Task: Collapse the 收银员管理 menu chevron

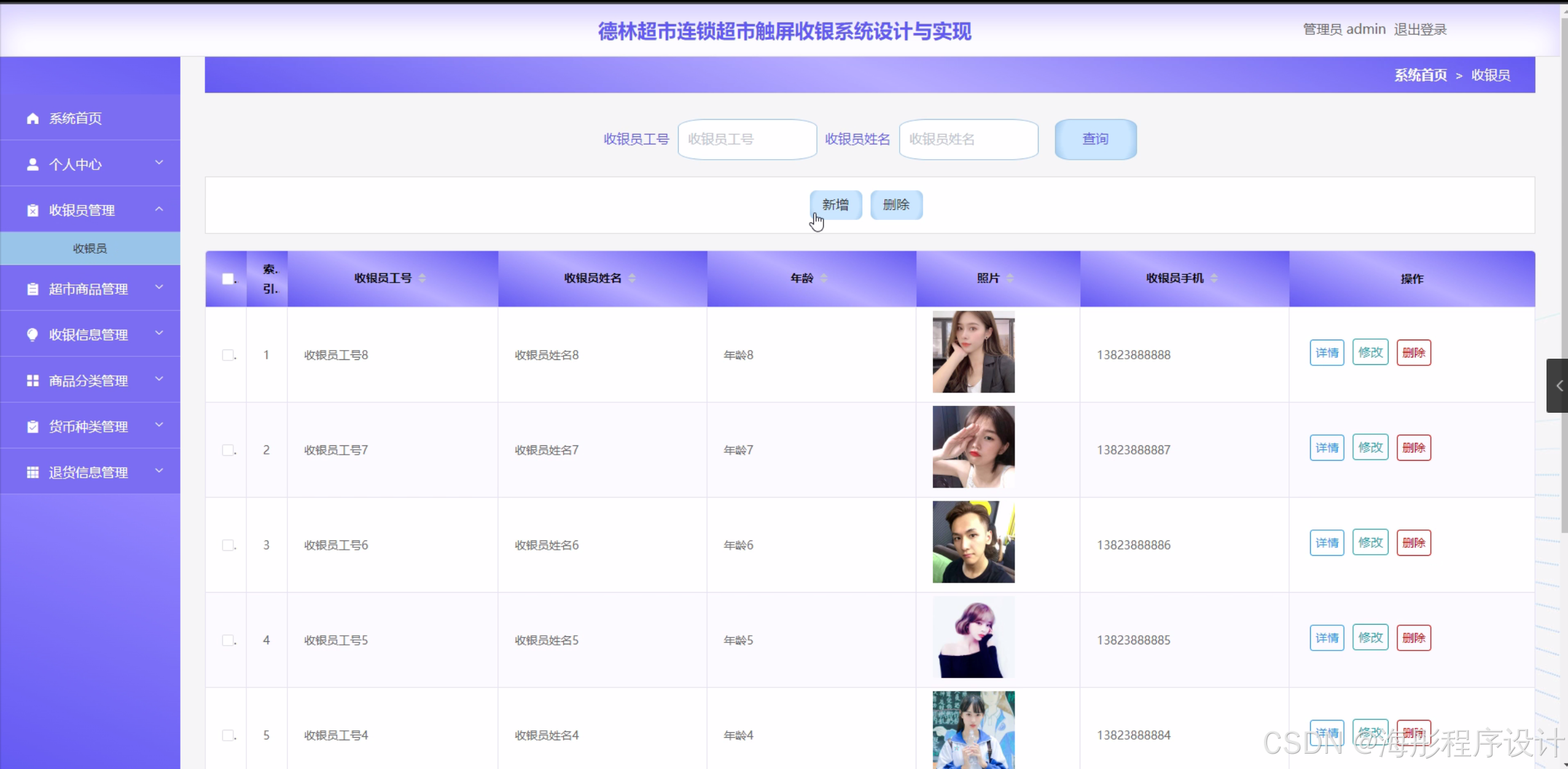Action: (159, 209)
